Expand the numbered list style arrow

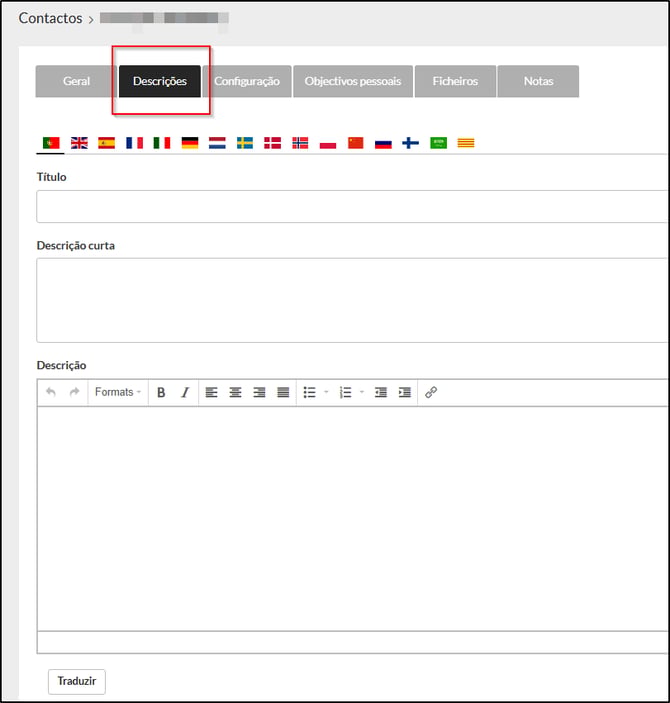(x=361, y=393)
